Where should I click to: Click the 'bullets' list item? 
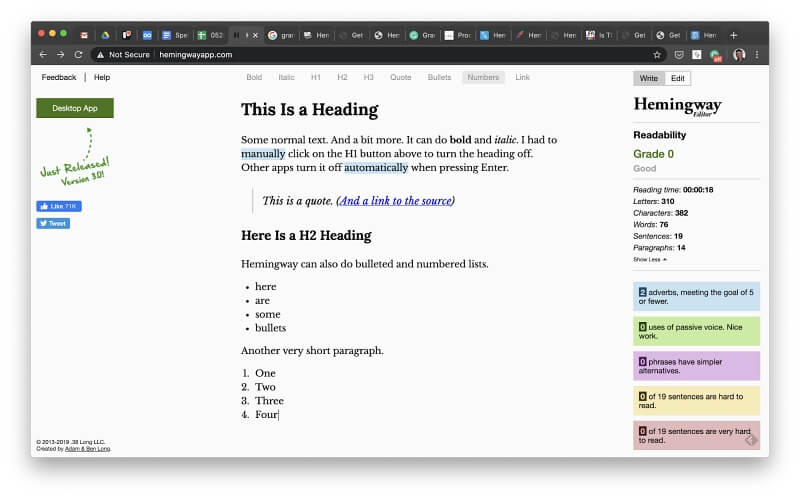[270, 328]
